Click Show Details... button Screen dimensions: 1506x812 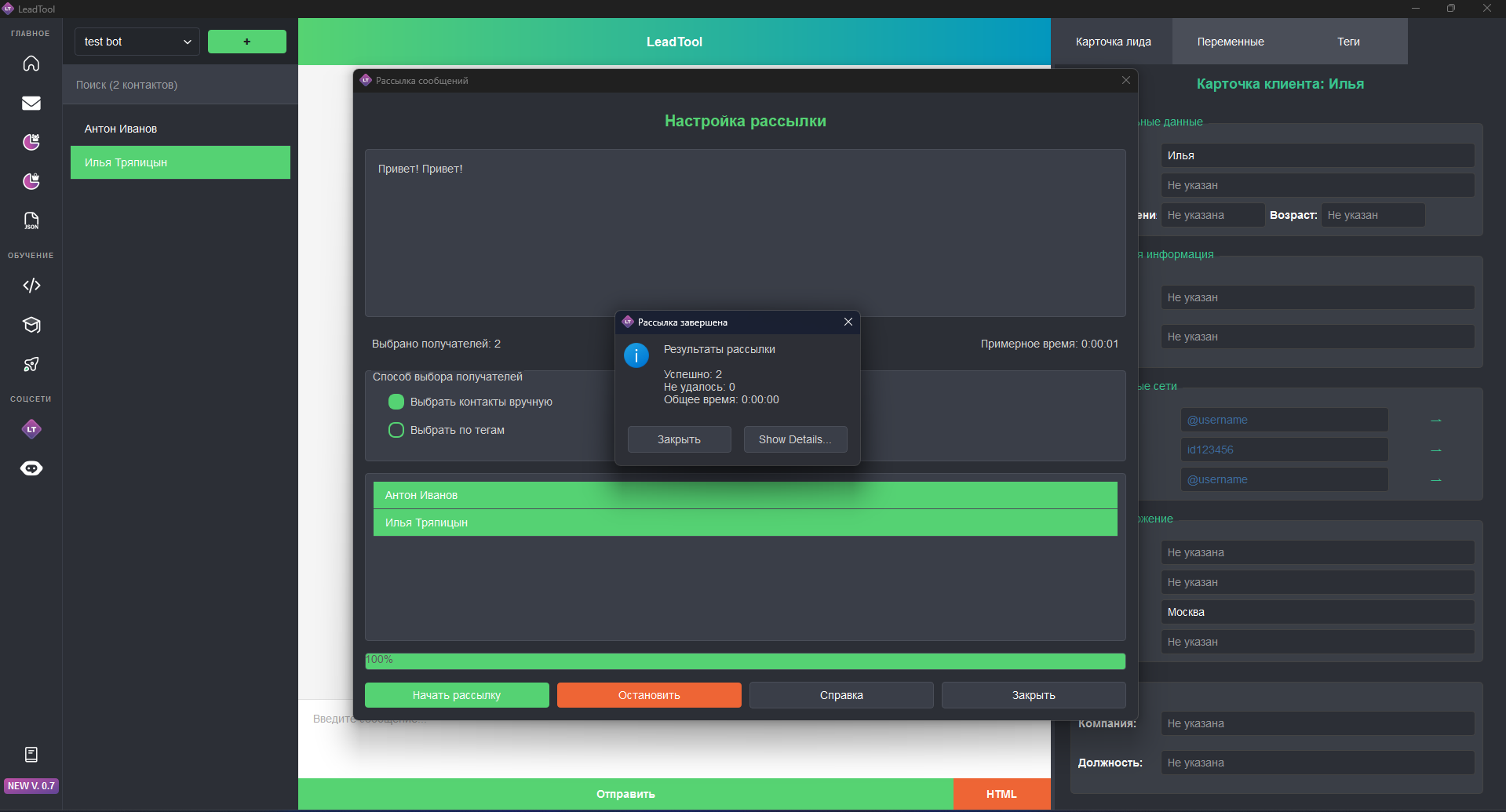(x=795, y=439)
